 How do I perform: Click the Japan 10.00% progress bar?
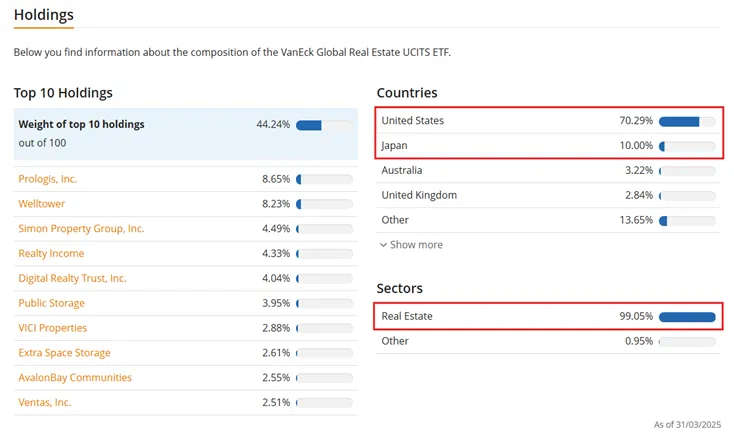coord(687,147)
